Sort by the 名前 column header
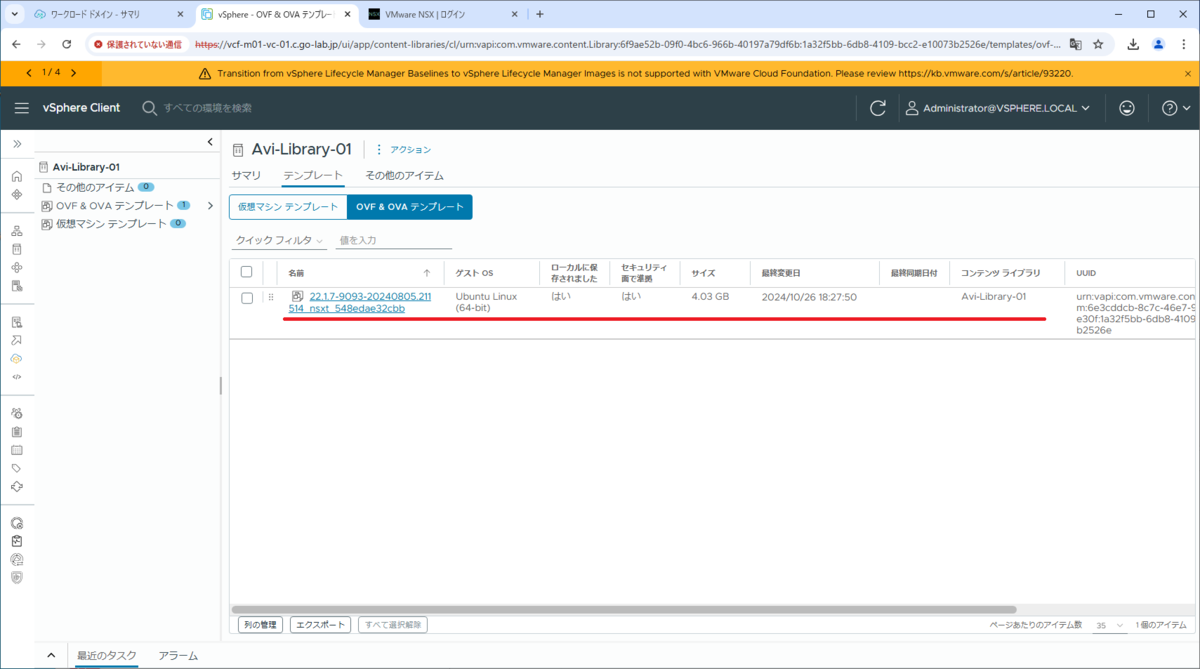The image size is (1200, 669). tap(296, 272)
